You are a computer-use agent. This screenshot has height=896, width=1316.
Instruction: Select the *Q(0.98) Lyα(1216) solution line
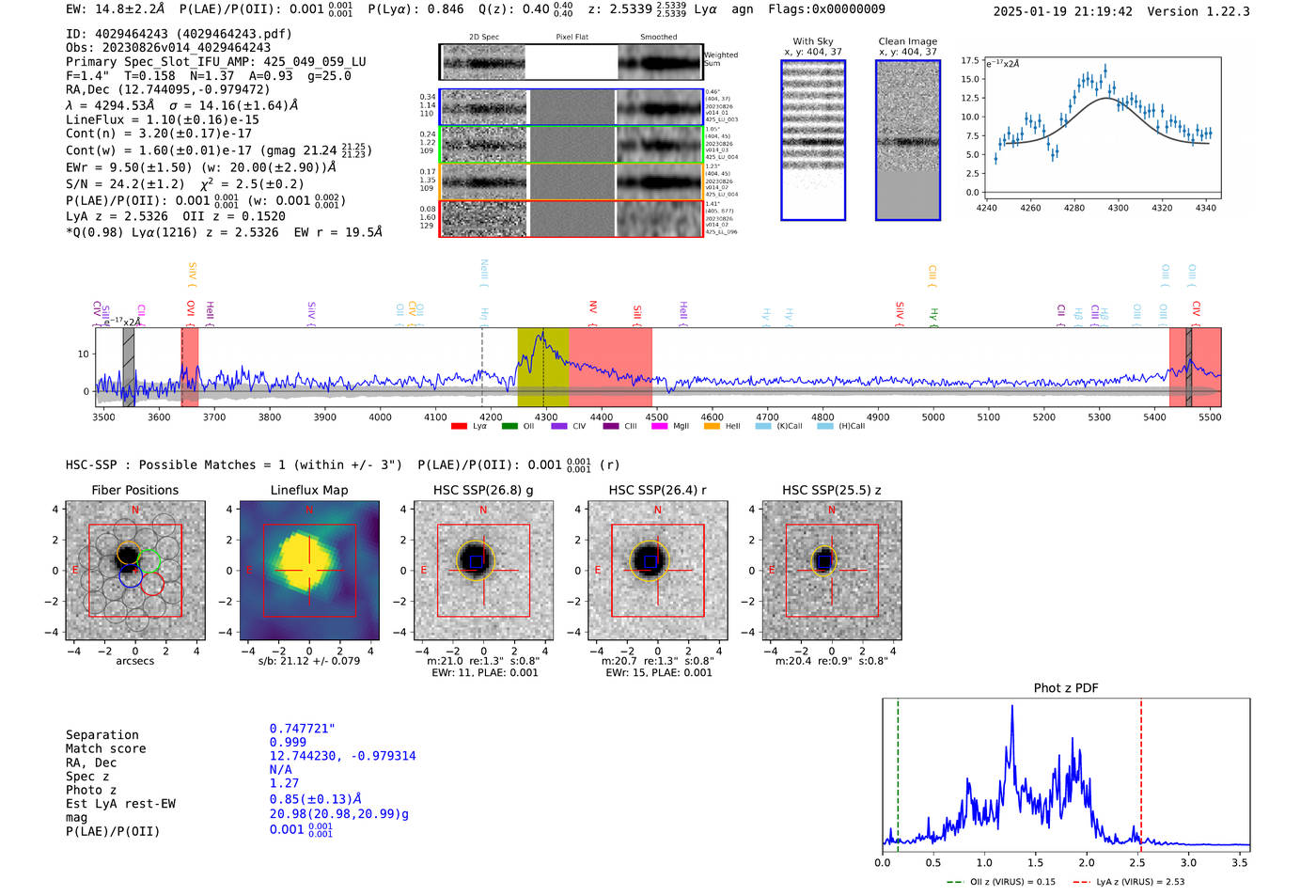click(x=224, y=232)
